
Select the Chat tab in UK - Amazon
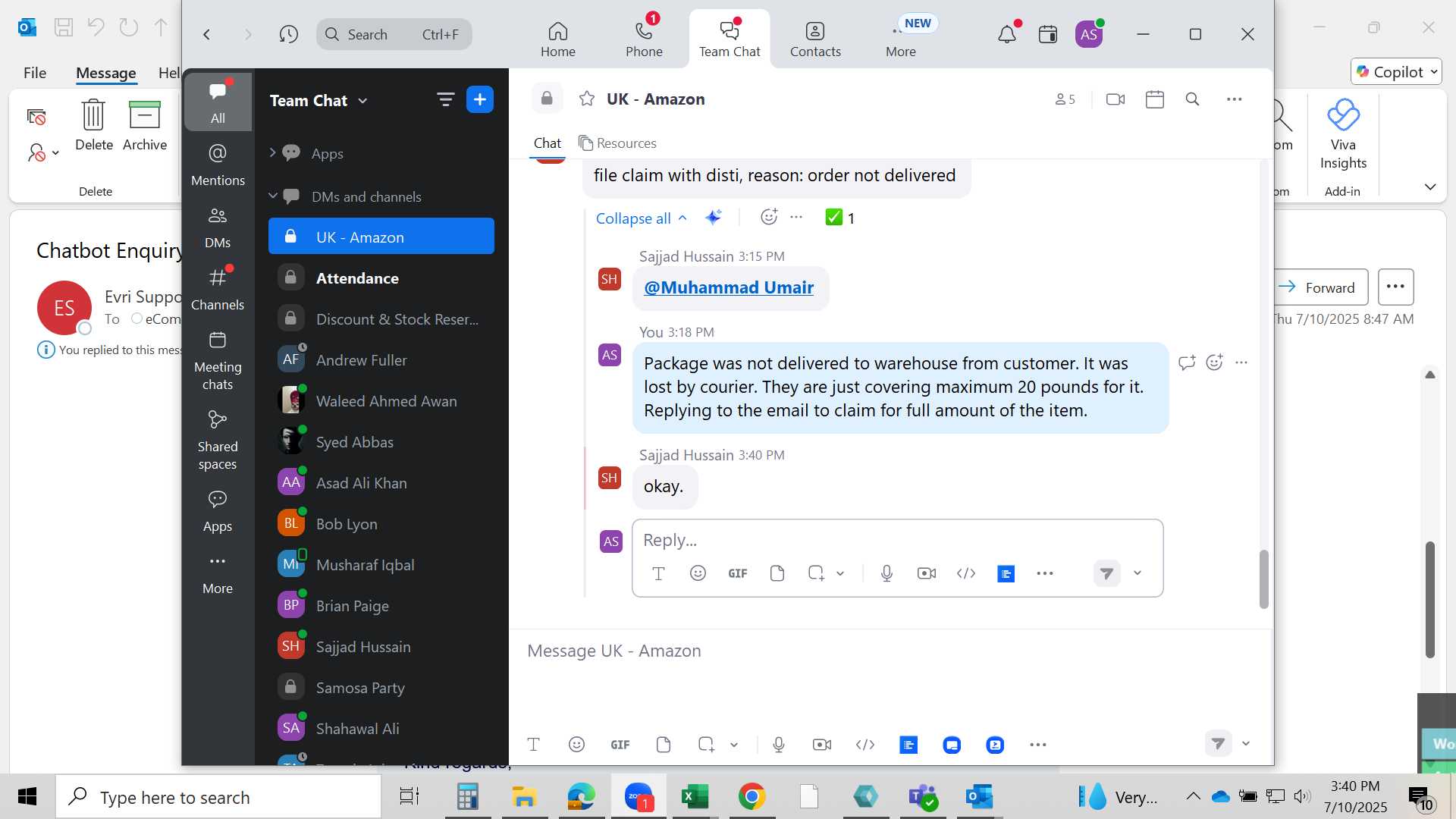(x=547, y=143)
